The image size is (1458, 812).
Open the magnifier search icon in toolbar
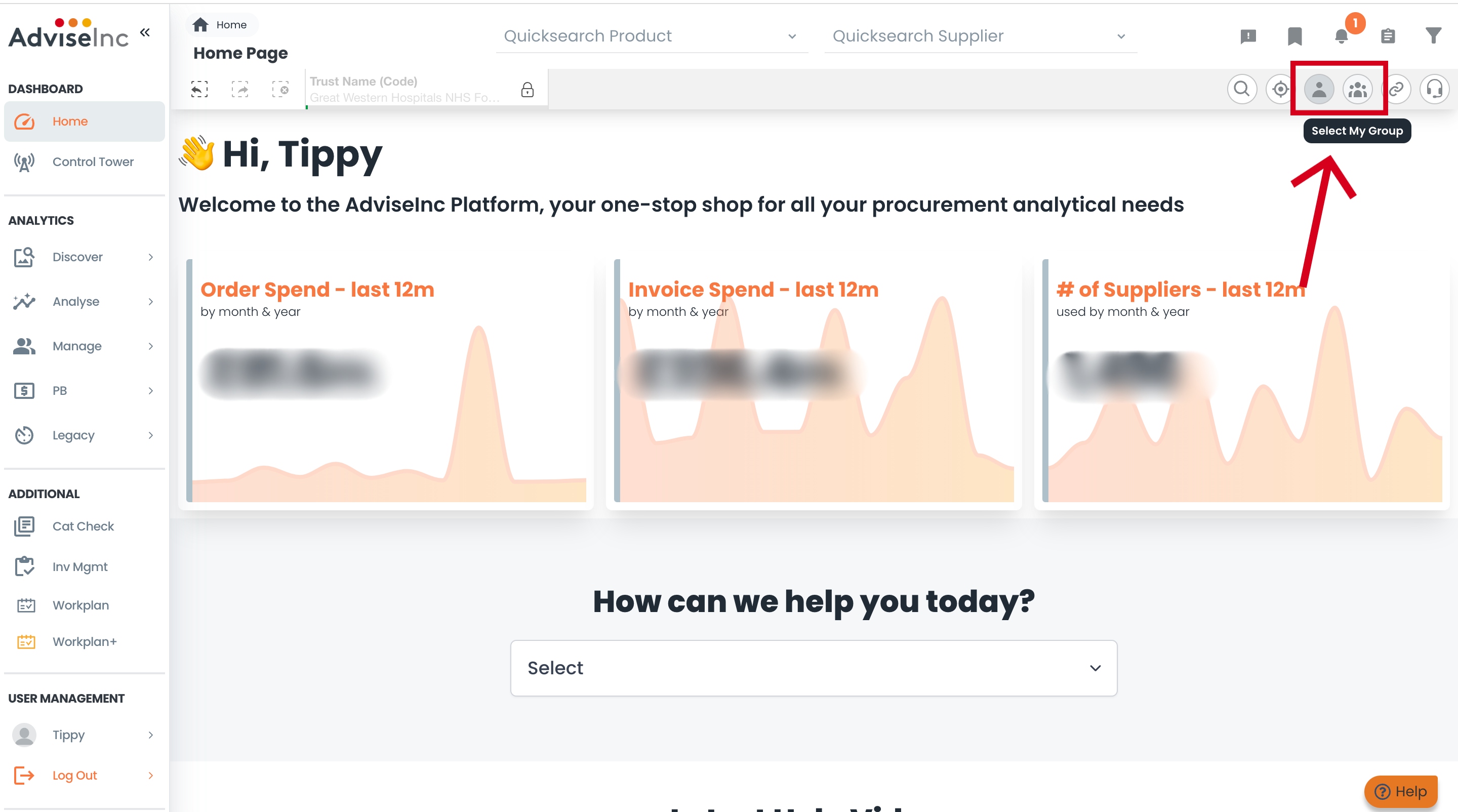(1242, 90)
